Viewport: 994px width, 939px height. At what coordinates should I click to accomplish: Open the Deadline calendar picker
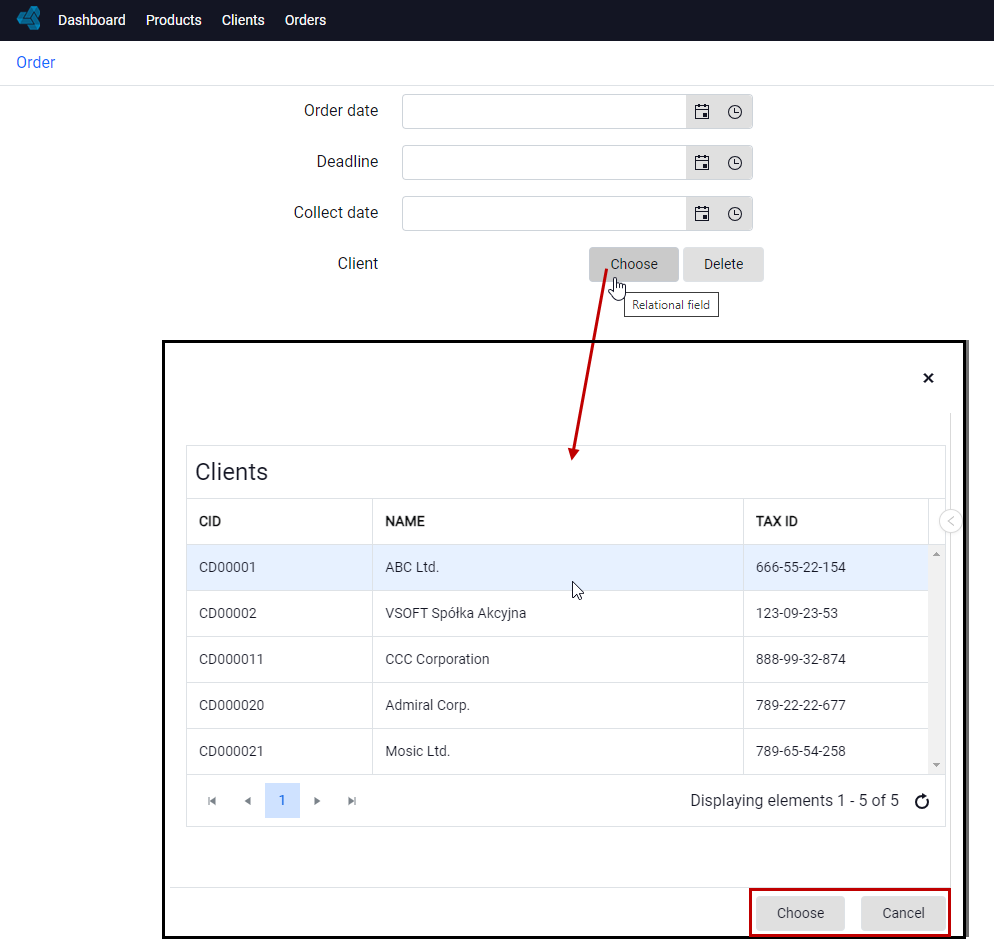702,163
